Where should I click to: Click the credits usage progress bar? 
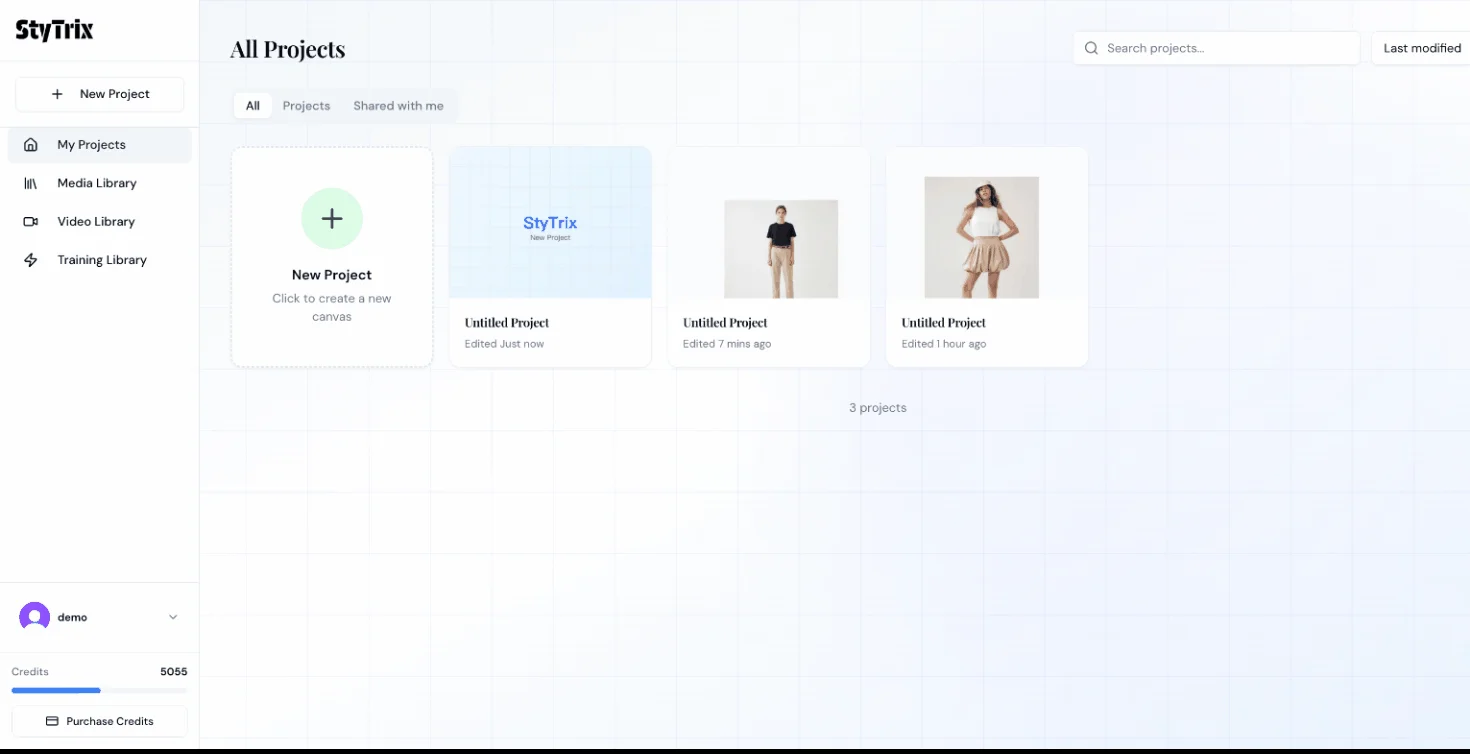(99, 690)
